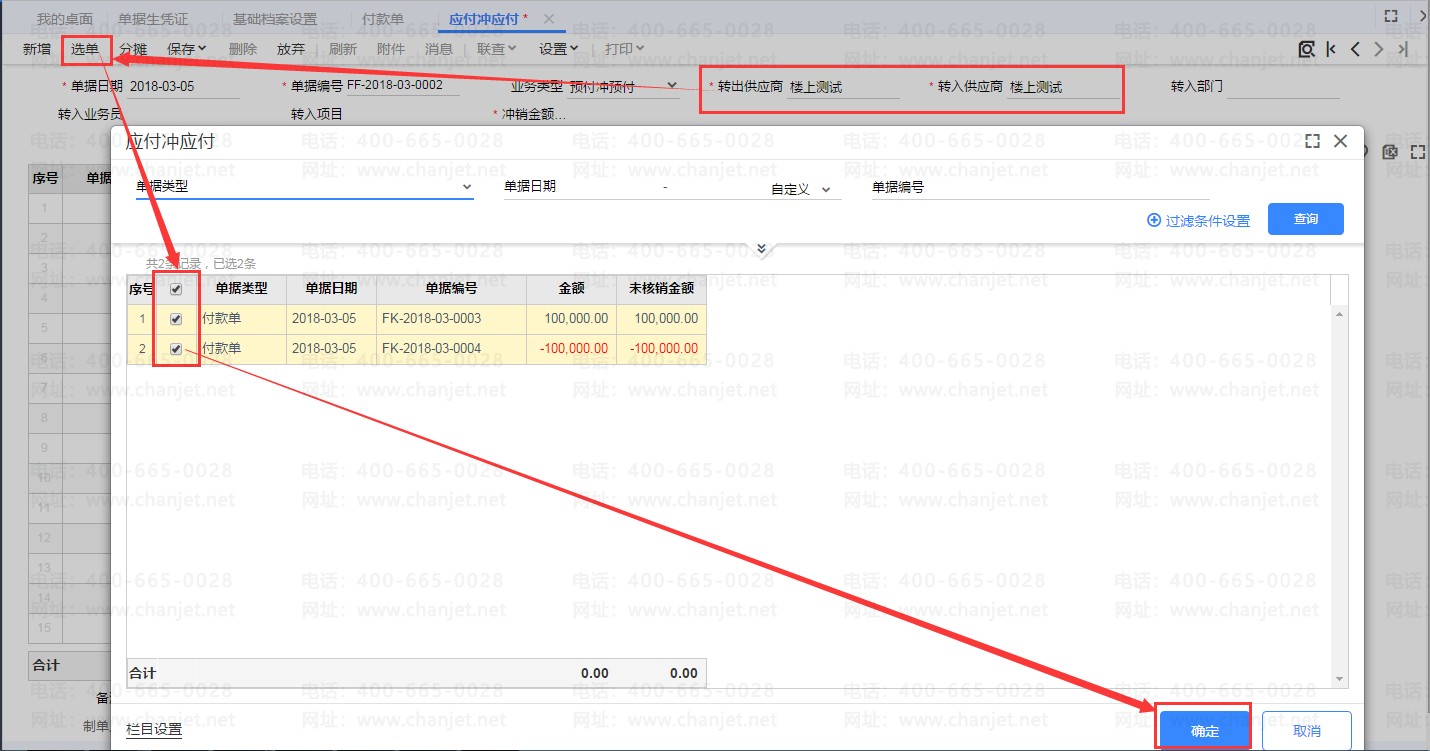The width and height of the screenshot is (1430, 751).
Task: Click the FK-2018-03-0004 cell
Action: pyautogui.click(x=451, y=349)
